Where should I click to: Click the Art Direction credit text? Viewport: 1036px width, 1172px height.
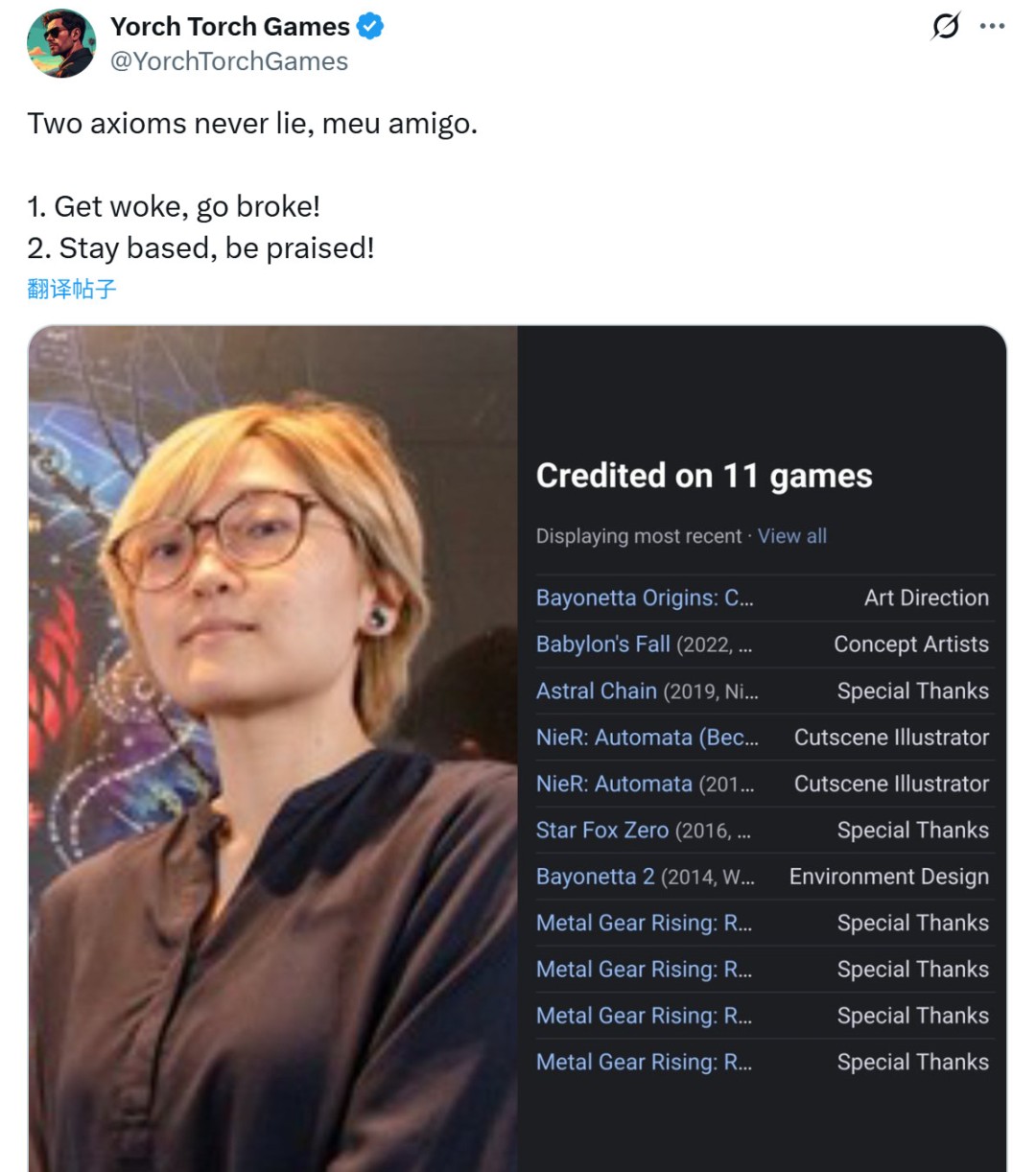[926, 598]
